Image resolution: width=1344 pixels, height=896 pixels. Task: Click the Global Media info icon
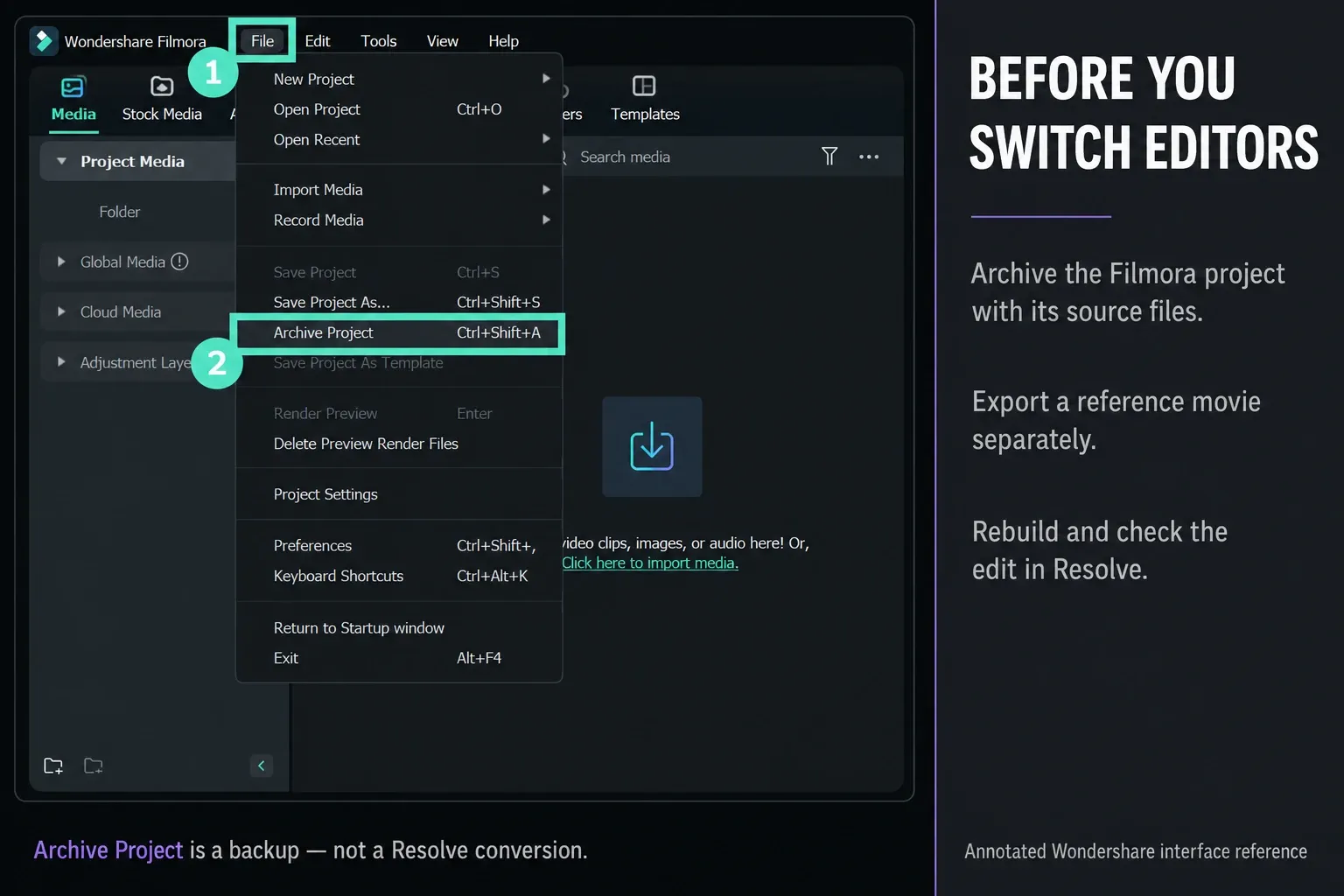pyautogui.click(x=179, y=262)
